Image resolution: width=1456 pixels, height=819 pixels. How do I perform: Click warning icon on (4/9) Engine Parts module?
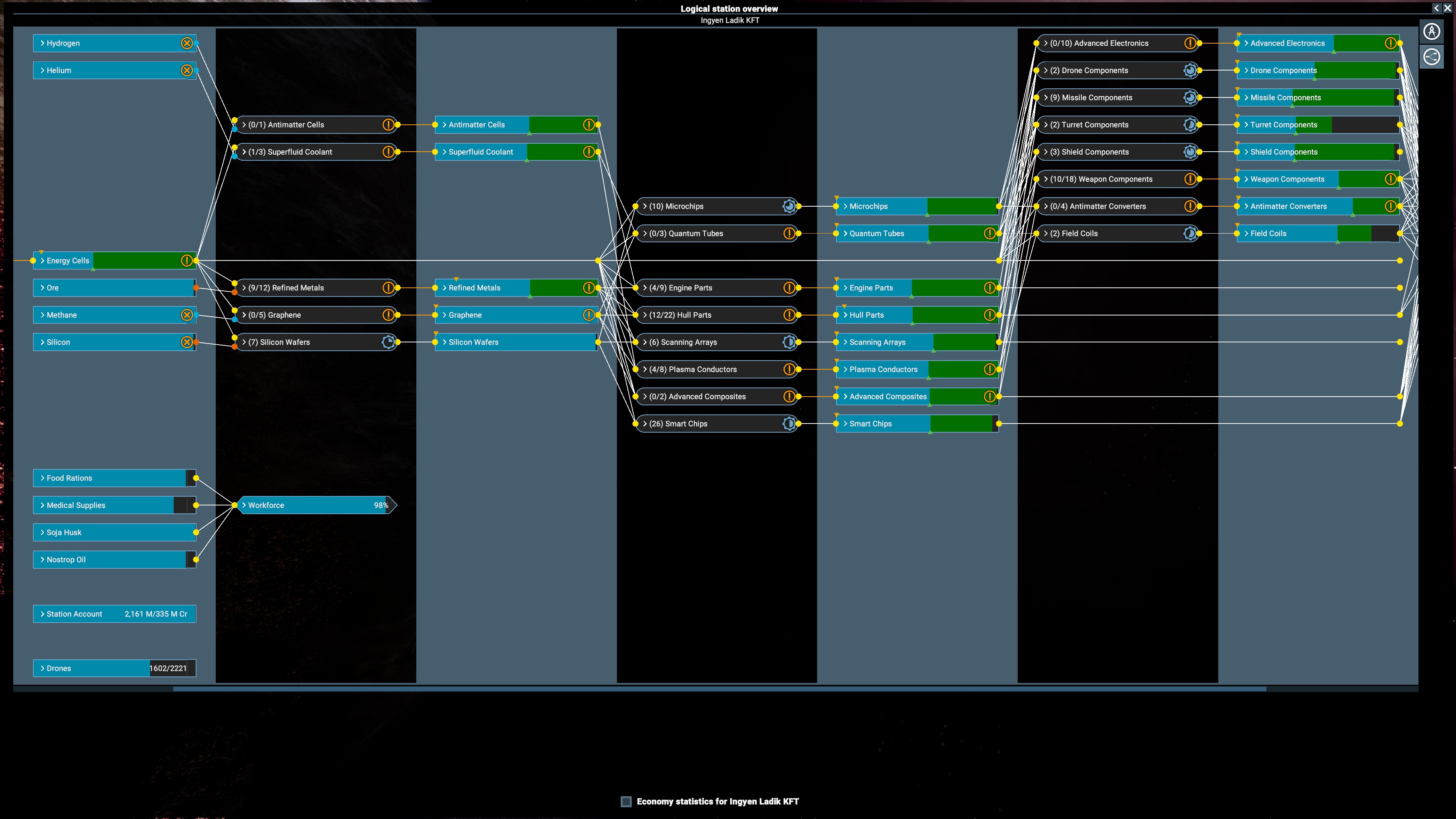(x=789, y=288)
